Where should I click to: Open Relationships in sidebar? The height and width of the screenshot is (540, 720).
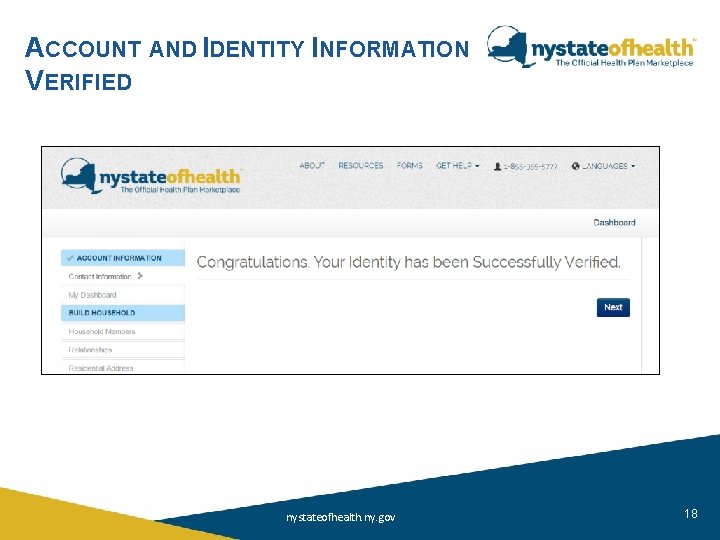coord(90,350)
